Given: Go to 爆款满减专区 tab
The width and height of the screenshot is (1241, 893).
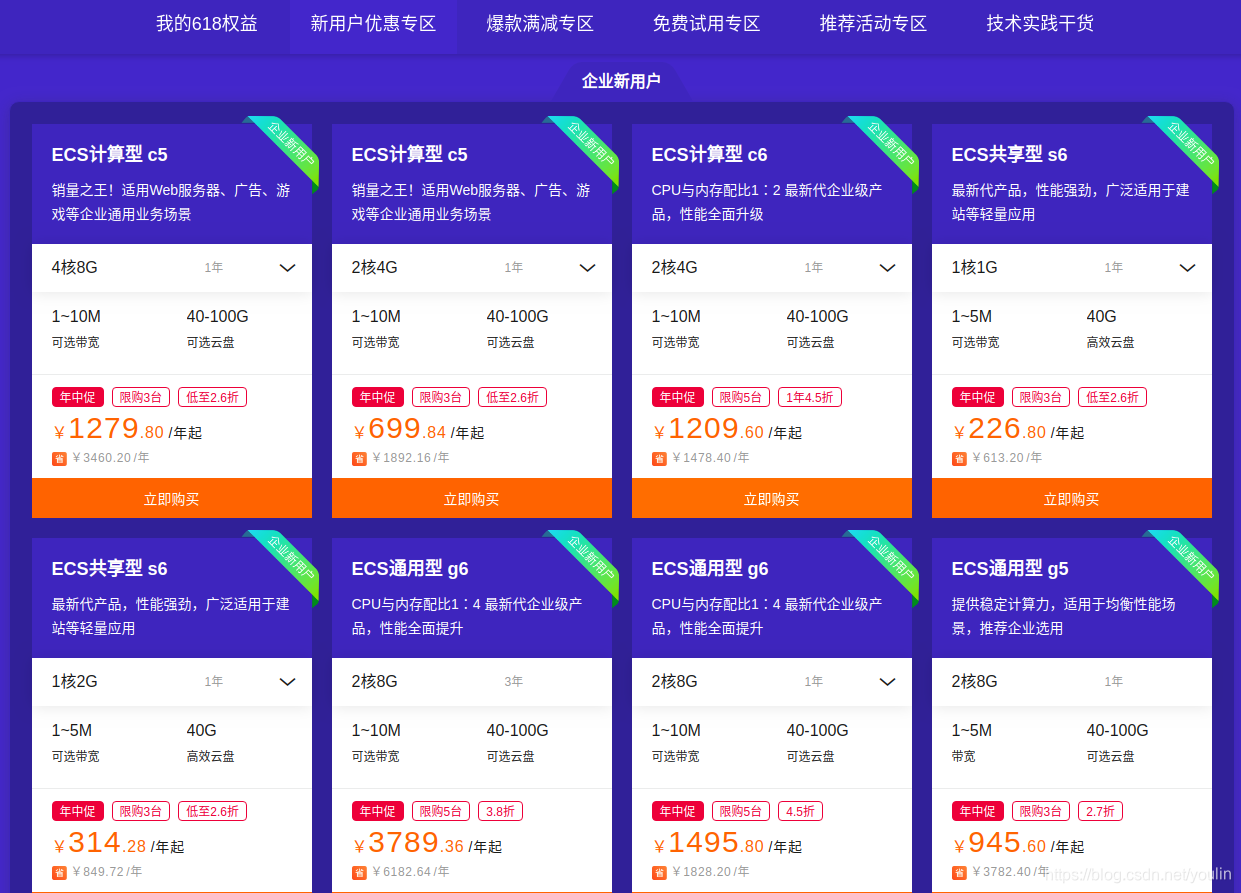Looking at the screenshot, I should [540, 23].
